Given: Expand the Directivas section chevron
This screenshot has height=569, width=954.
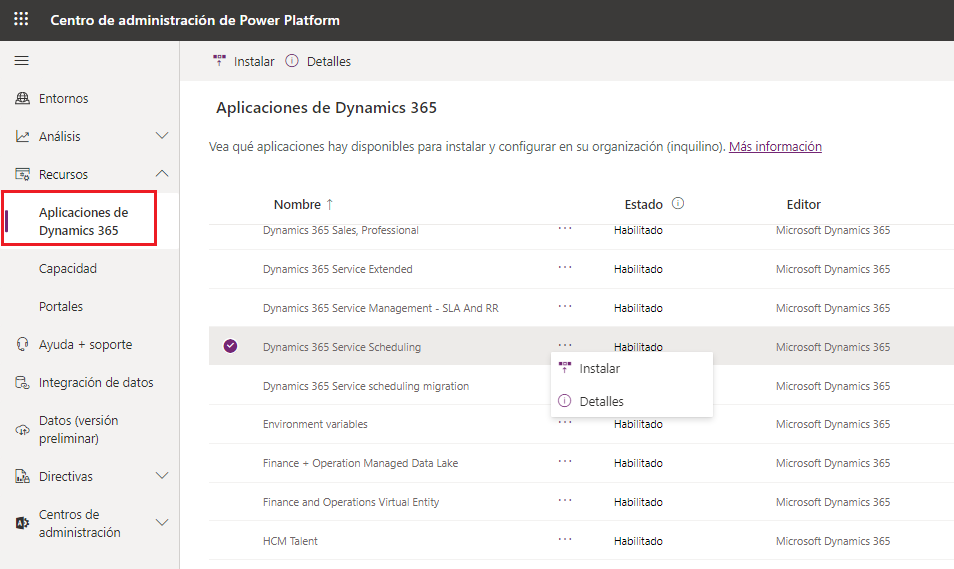Looking at the screenshot, I should click(x=162, y=476).
